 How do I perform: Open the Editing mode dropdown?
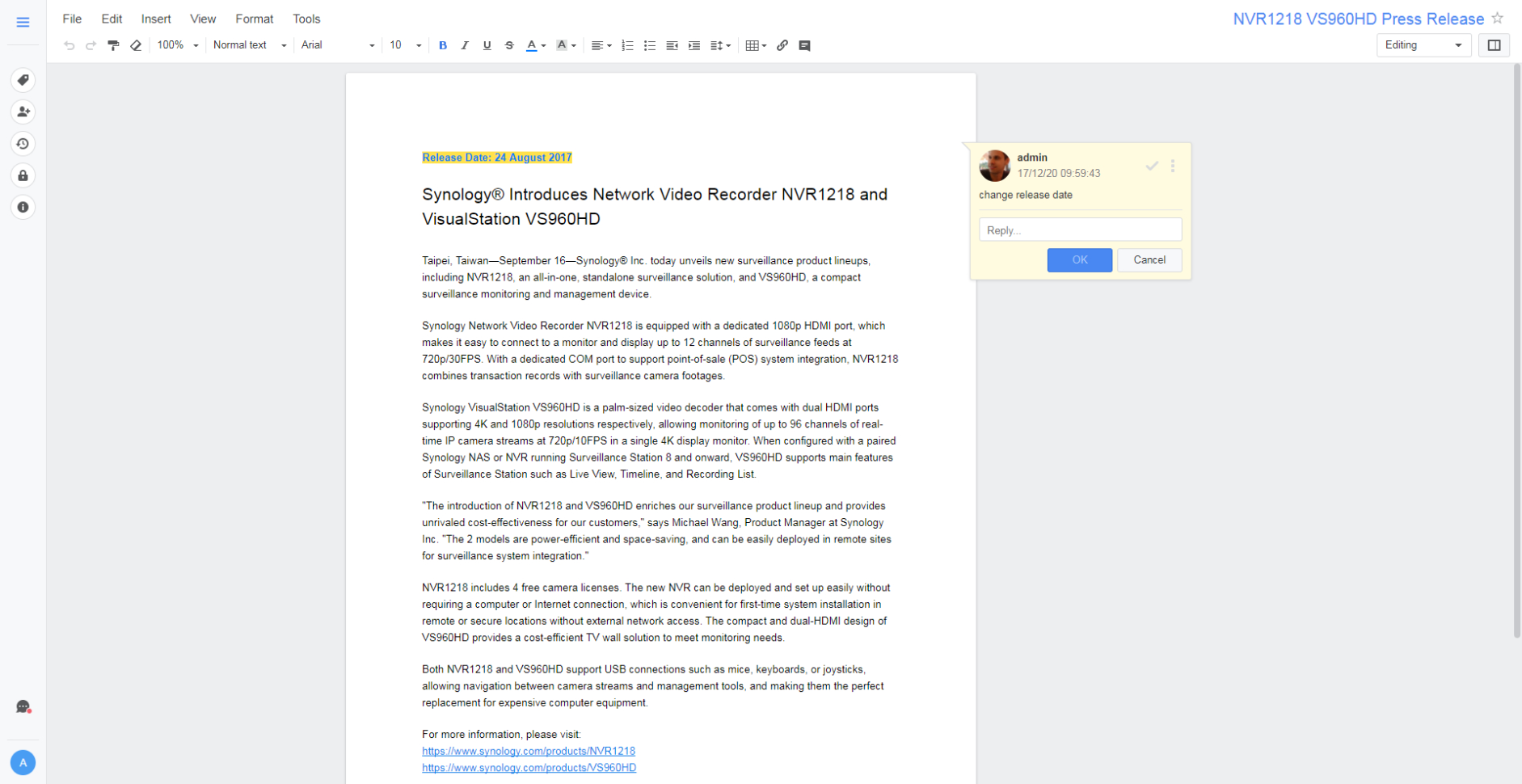click(1423, 45)
